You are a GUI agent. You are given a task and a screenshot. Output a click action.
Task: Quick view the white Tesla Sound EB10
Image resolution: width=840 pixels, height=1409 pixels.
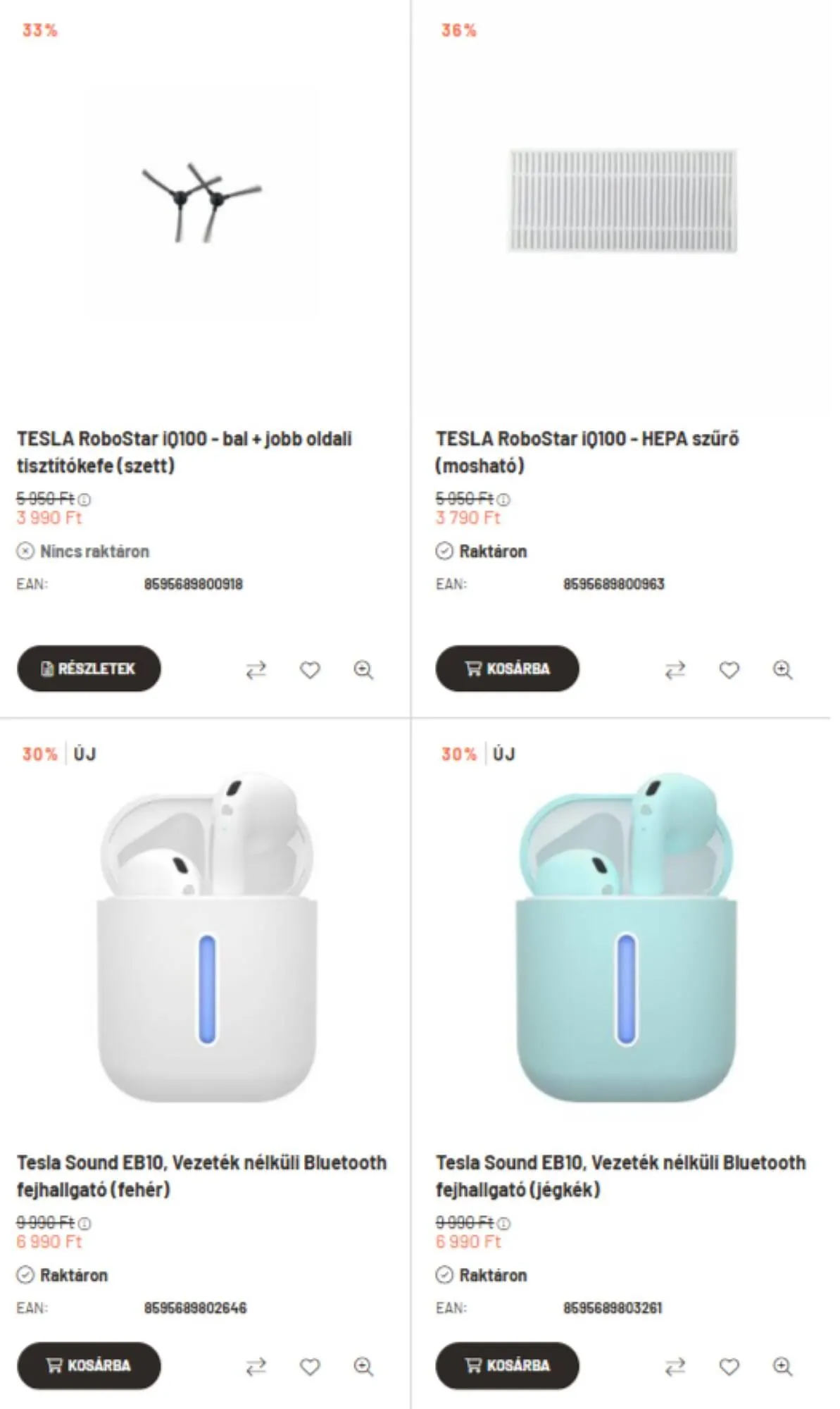363,1367
